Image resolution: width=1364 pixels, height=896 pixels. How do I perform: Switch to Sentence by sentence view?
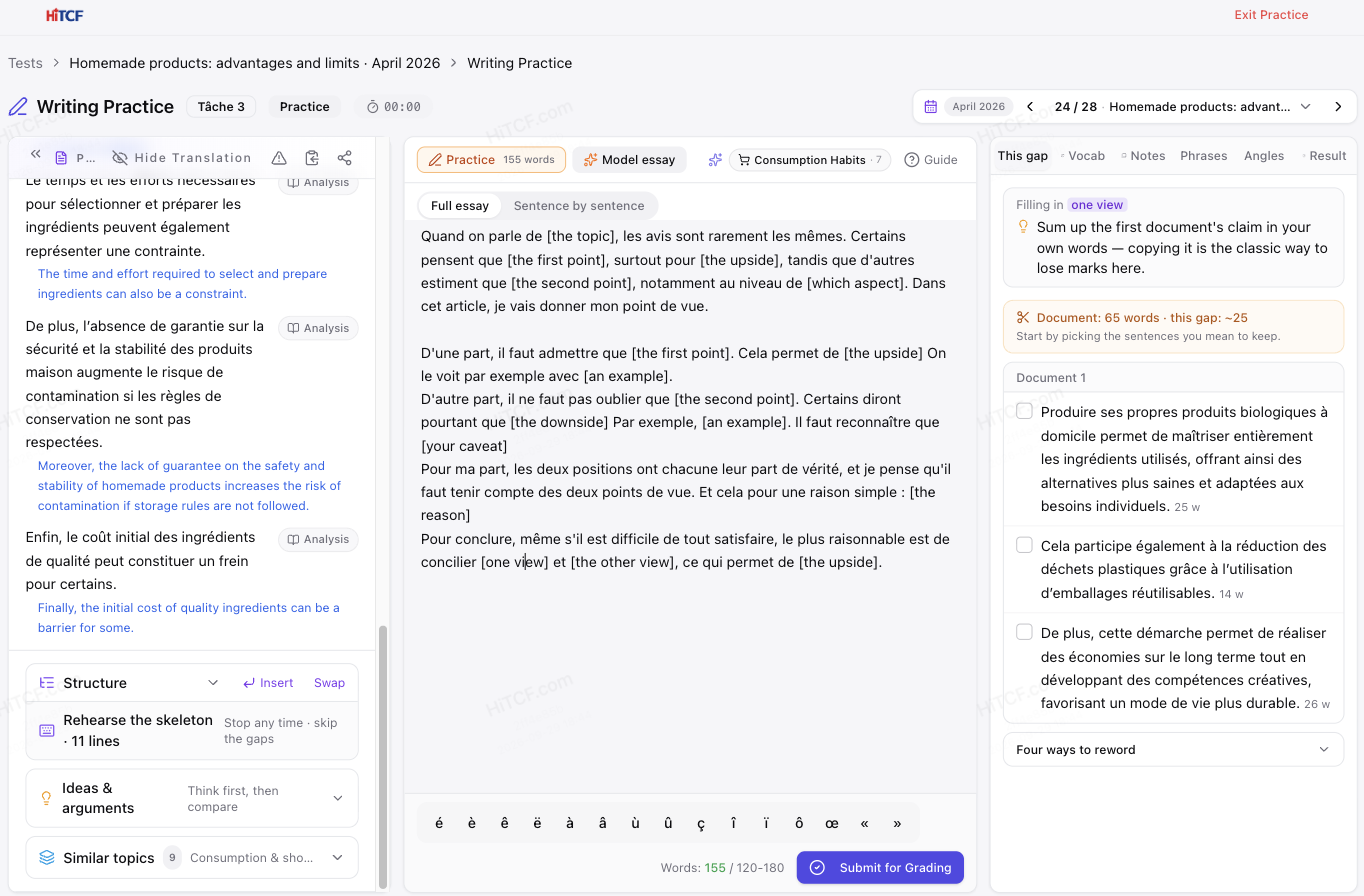pos(579,206)
